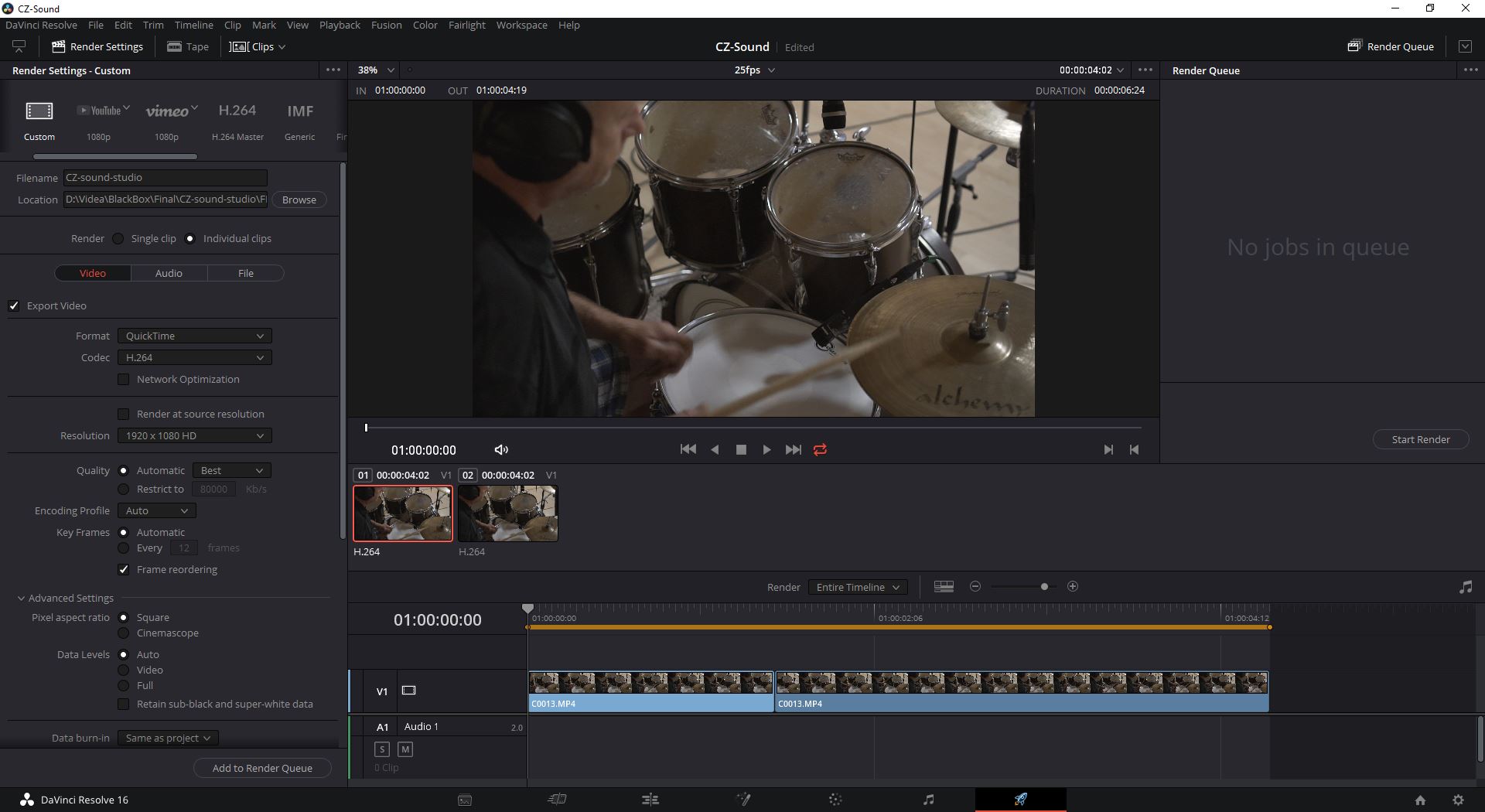Open the Media page icon
The width and height of the screenshot is (1485, 812).
point(465,800)
